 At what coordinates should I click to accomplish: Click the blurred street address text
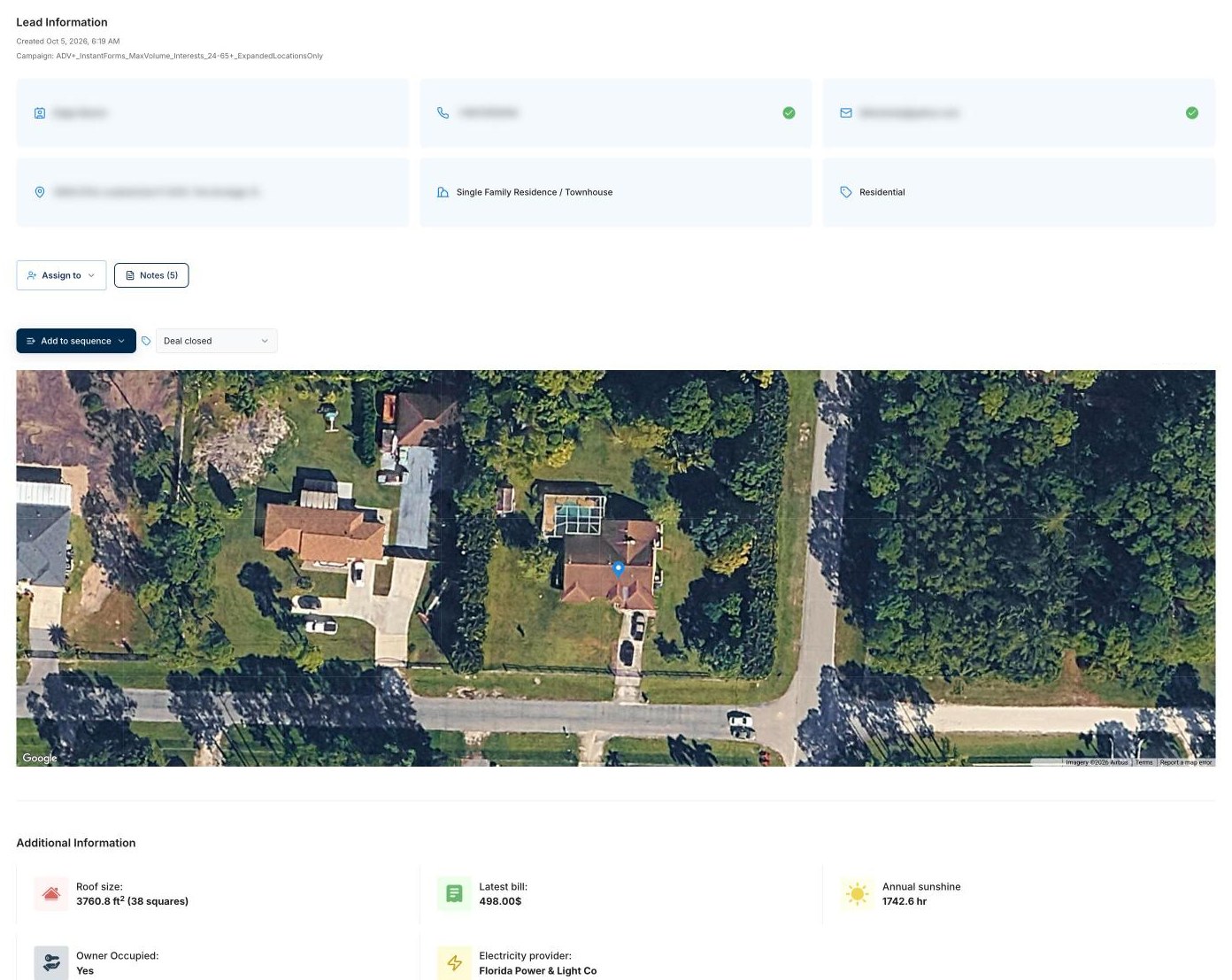[x=156, y=192]
